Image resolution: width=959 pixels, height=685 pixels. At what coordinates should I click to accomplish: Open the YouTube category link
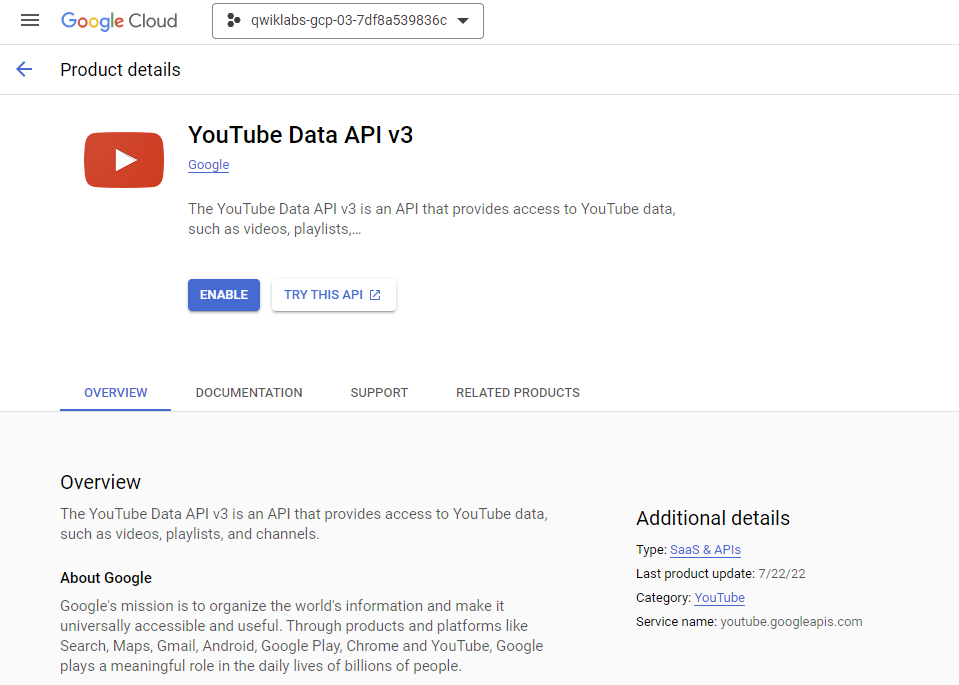(719, 598)
